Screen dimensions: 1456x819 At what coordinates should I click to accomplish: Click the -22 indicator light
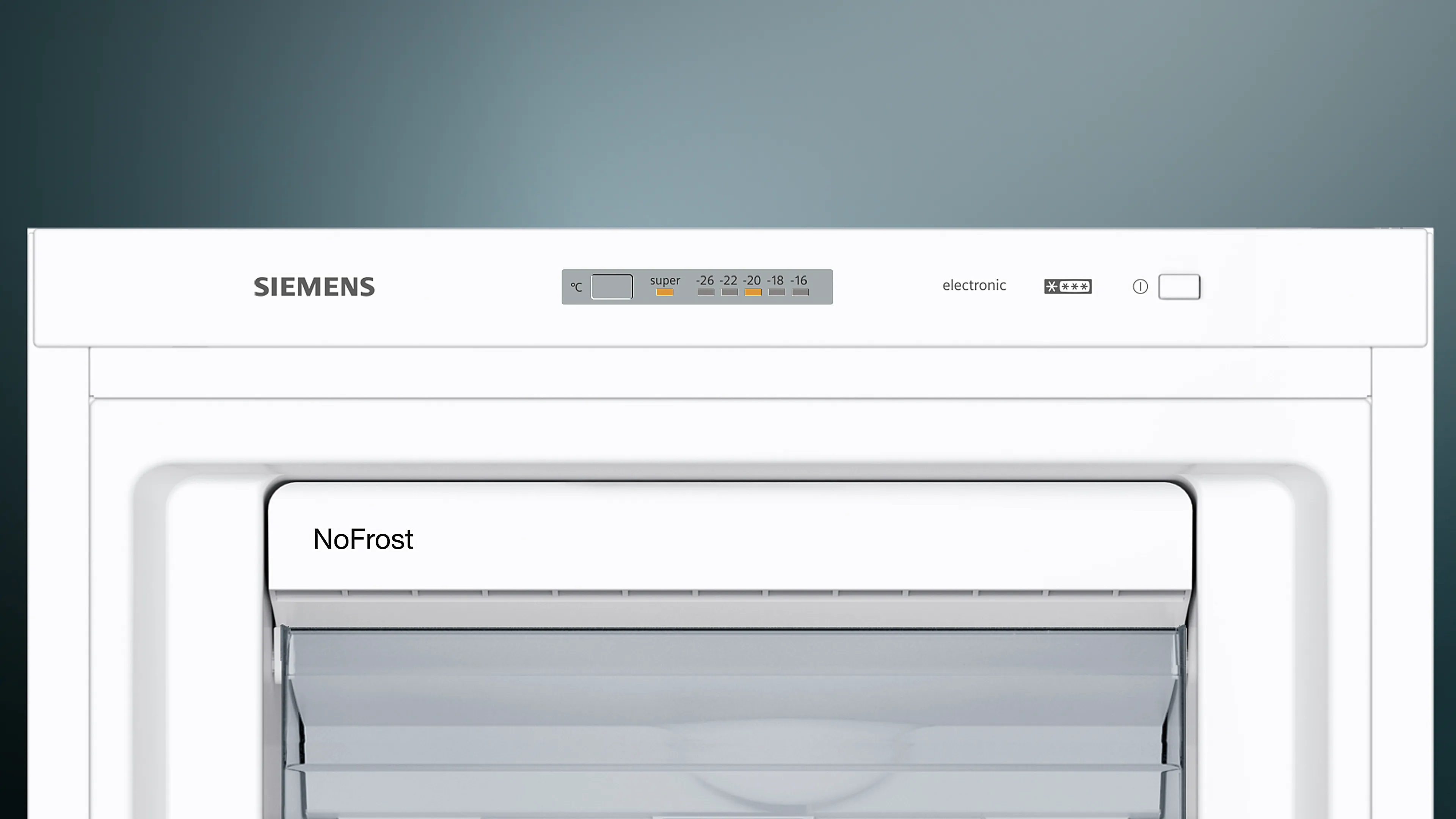pyautogui.click(x=730, y=292)
